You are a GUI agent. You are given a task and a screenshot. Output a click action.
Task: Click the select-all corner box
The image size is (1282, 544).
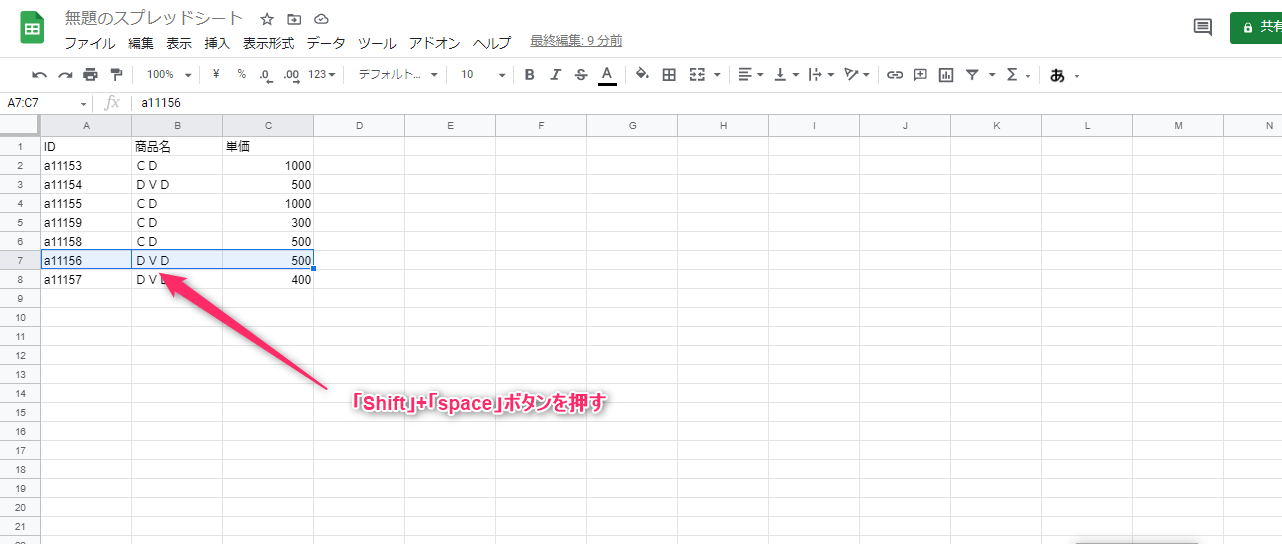[x=20, y=125]
